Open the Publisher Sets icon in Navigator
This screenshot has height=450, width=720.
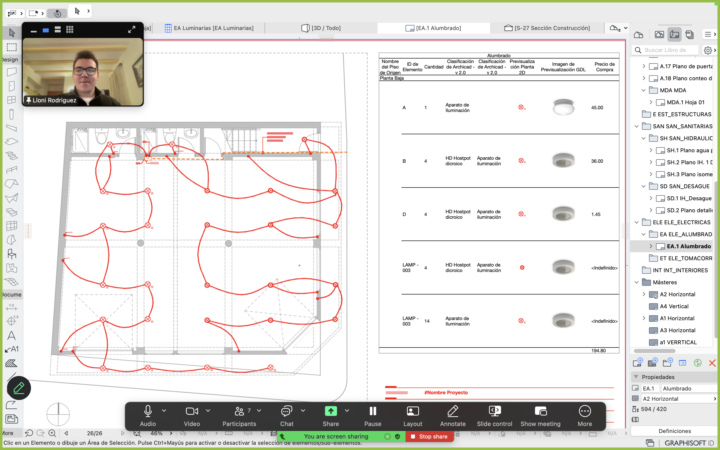click(690, 34)
